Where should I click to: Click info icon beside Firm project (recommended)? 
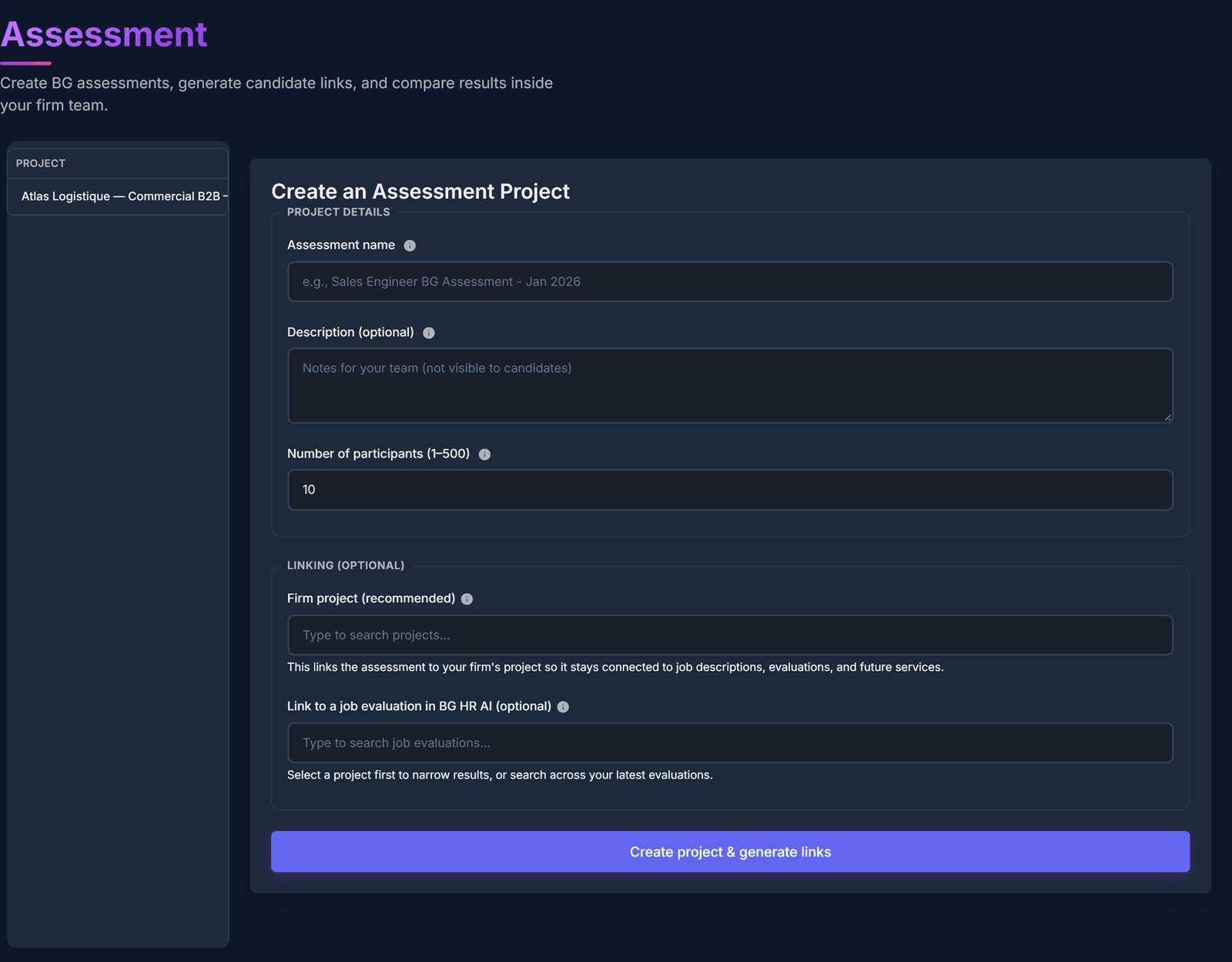pyautogui.click(x=467, y=599)
